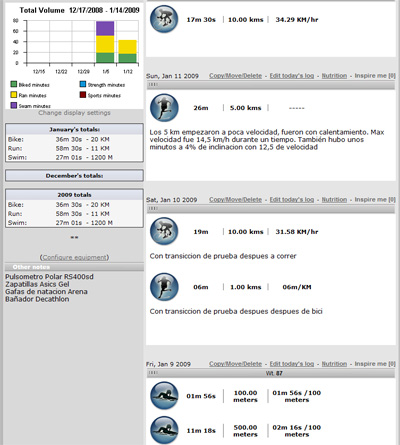This screenshot has width=400, height=445.
Task: Click the Pulsometro Polar RS400sd note
Action: [49, 277]
